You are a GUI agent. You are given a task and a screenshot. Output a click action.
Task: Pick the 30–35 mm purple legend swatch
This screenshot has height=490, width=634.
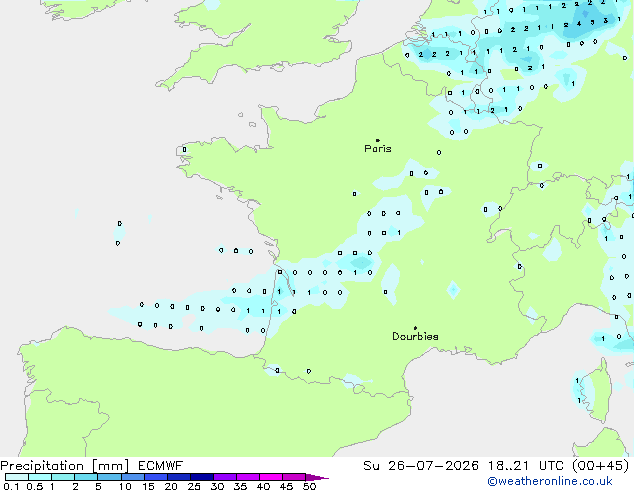click(224, 477)
